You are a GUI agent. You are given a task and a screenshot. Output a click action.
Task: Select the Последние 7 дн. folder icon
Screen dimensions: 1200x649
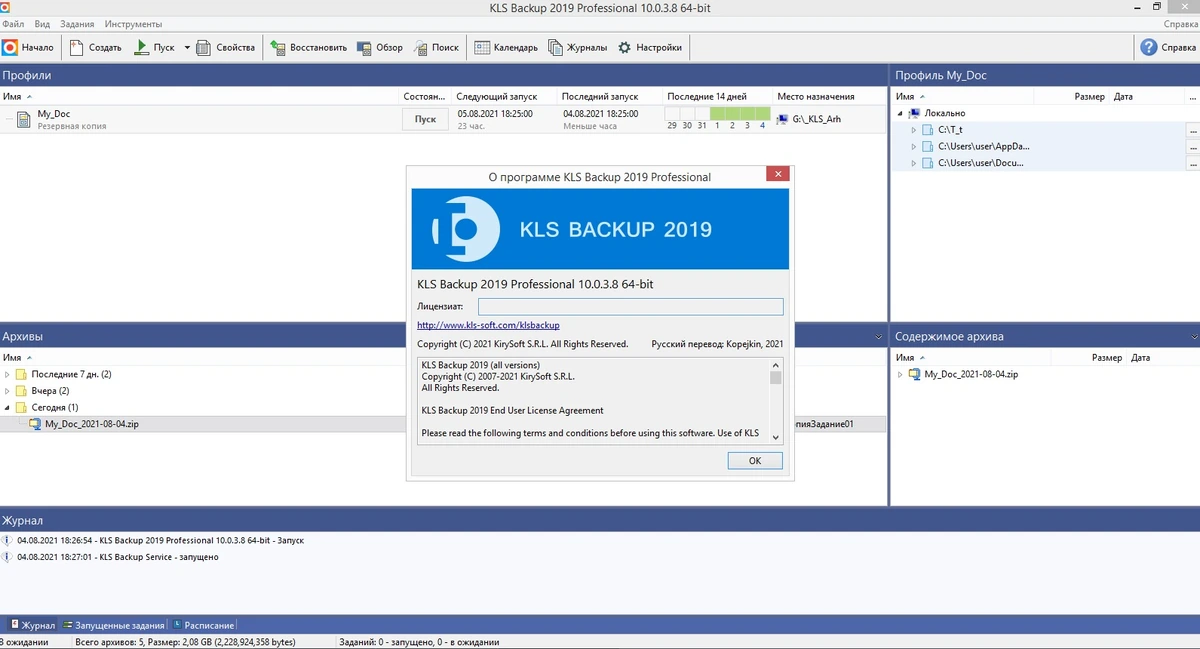21,374
